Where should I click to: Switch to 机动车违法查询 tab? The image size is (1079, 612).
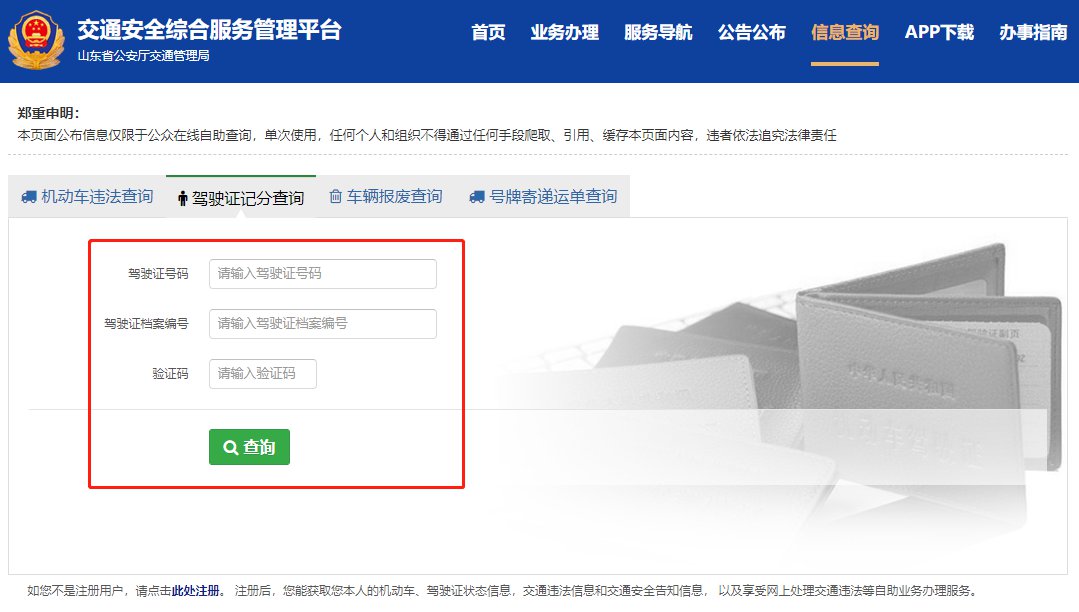tap(87, 197)
